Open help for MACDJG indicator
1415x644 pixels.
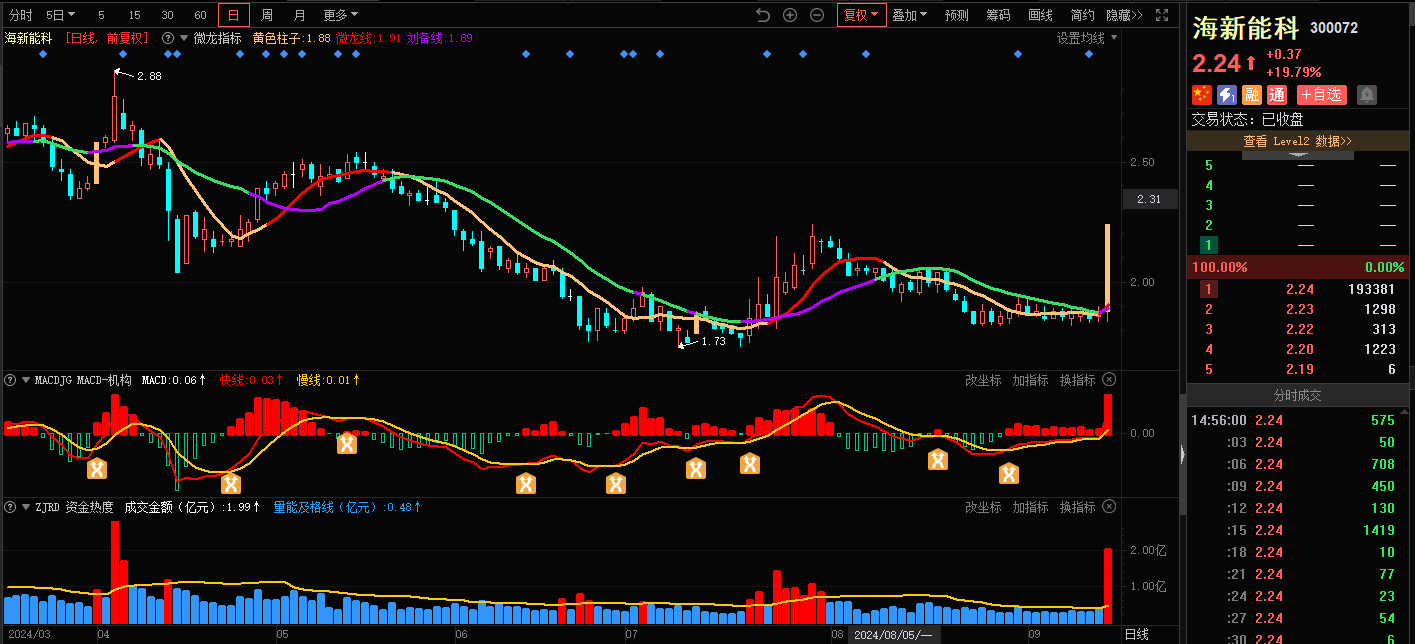coord(10,380)
